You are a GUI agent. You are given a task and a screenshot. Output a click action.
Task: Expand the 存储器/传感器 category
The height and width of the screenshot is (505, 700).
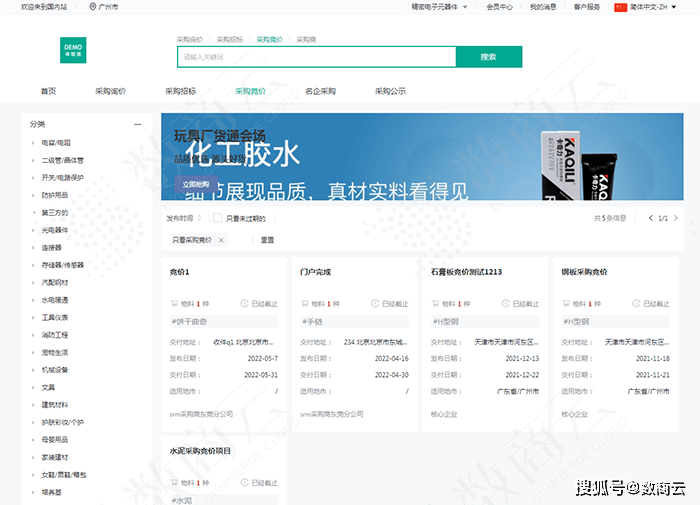pos(33,265)
